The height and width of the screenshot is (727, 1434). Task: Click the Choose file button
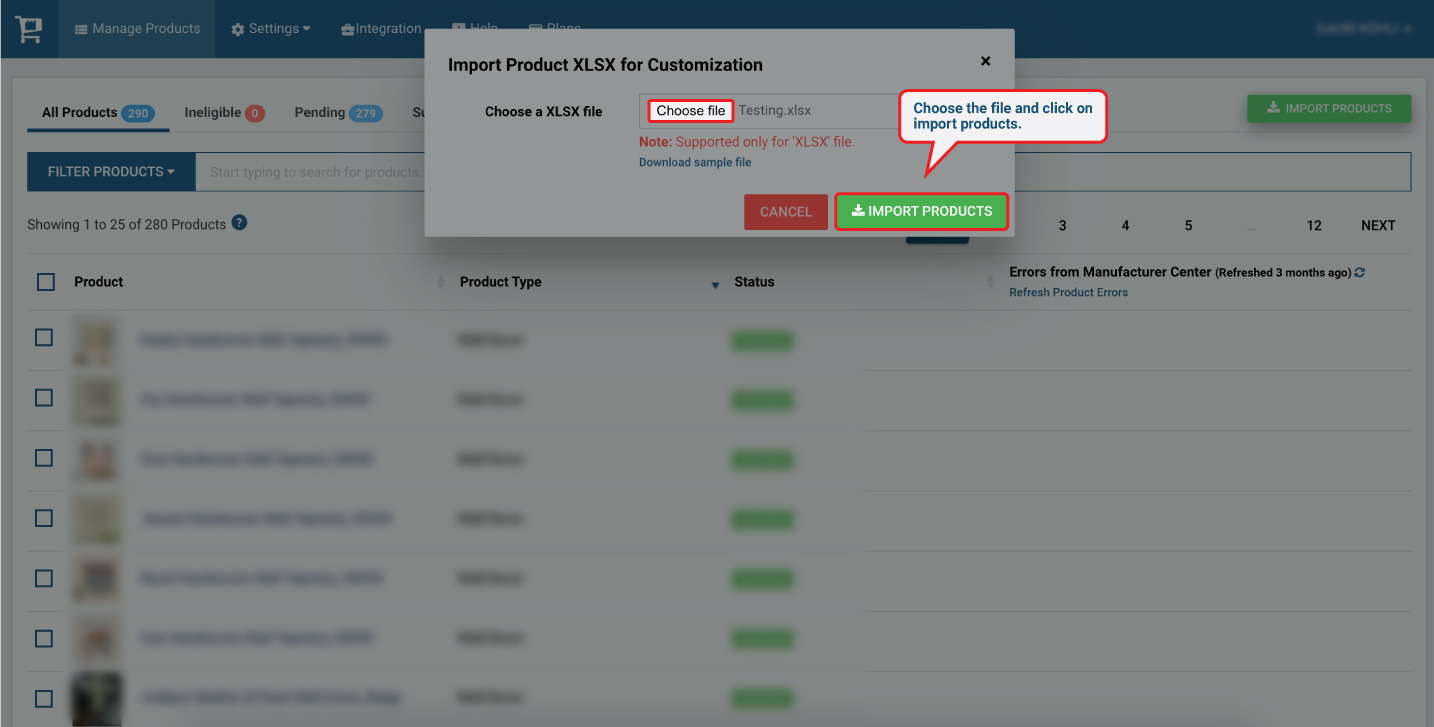(x=690, y=111)
